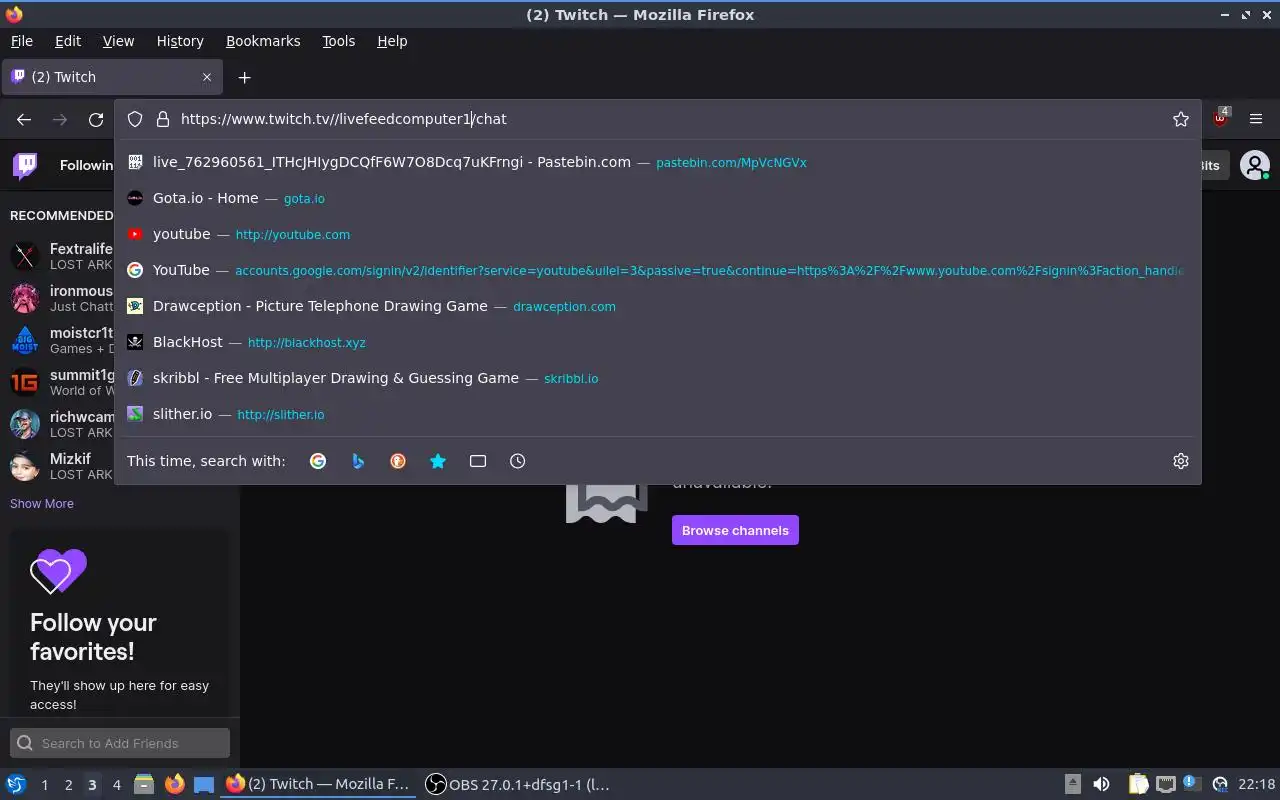Click the Browse channels button
The width and height of the screenshot is (1280, 800).
[x=735, y=530]
